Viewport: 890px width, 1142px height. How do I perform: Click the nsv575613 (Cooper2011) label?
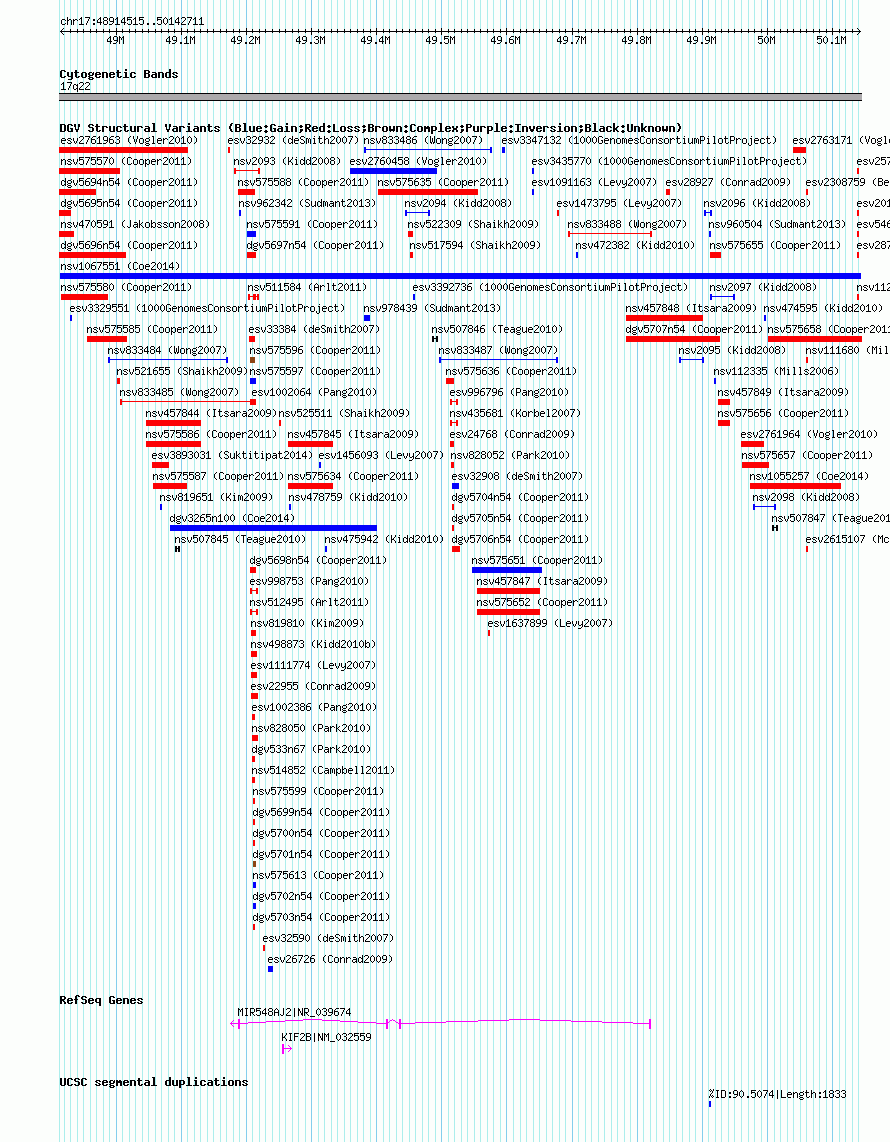pyautogui.click(x=318, y=875)
